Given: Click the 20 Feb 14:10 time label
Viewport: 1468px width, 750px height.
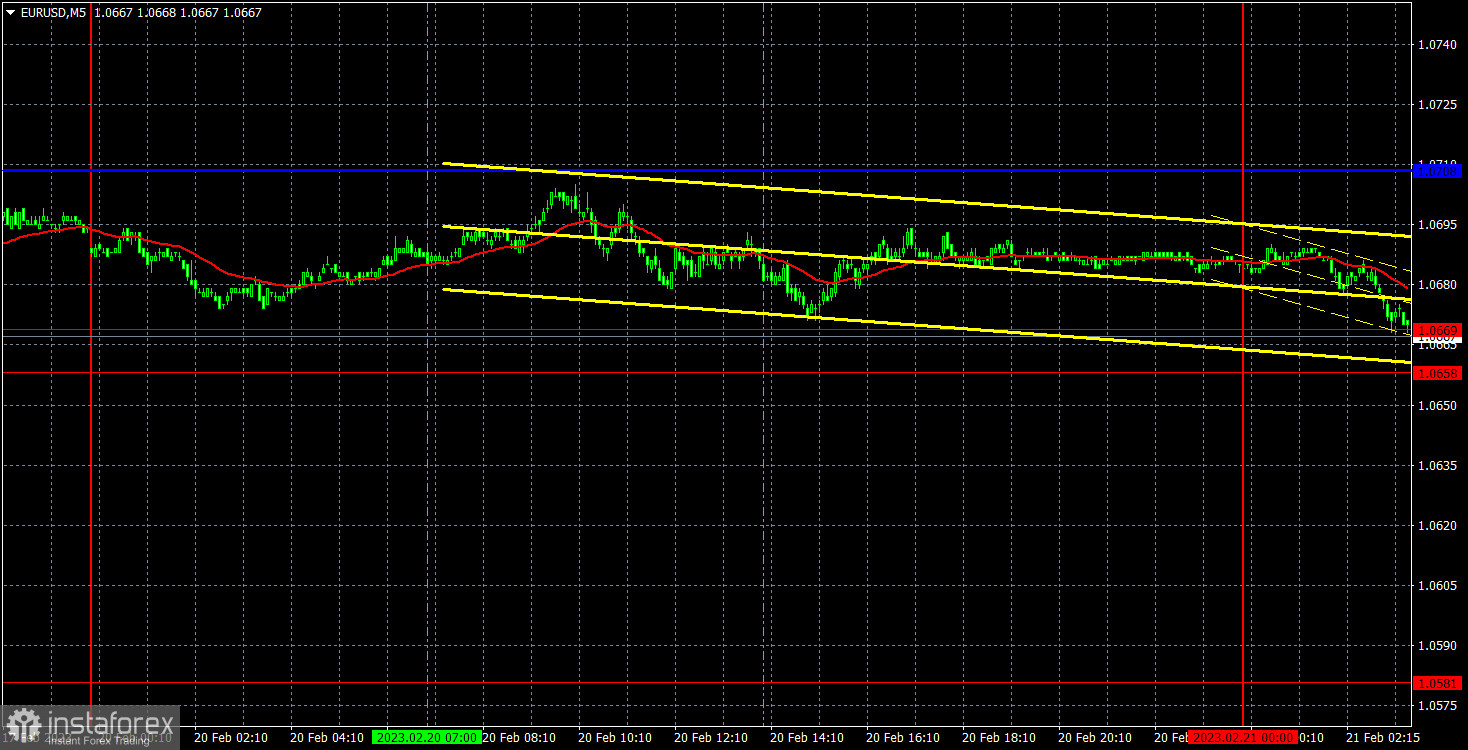Looking at the screenshot, I should pos(807,737).
